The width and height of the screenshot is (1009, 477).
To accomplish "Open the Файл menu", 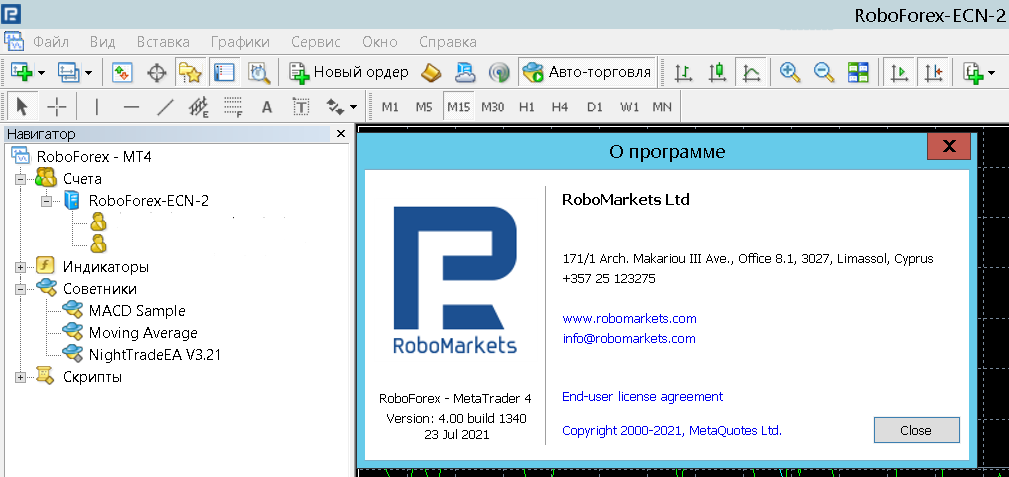I will [x=51, y=42].
